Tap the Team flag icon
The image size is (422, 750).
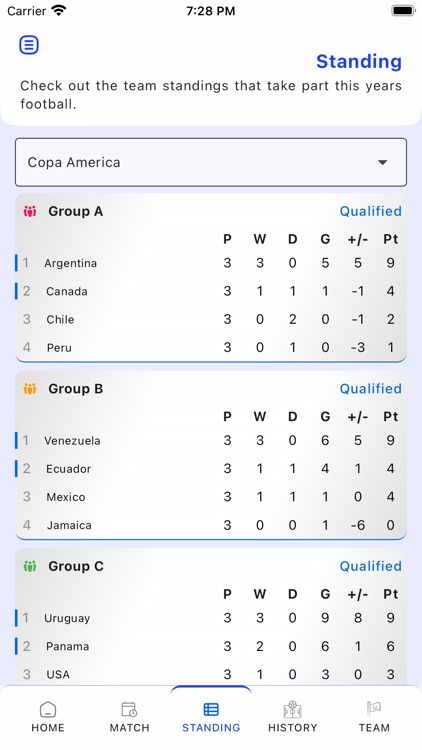tap(374, 709)
